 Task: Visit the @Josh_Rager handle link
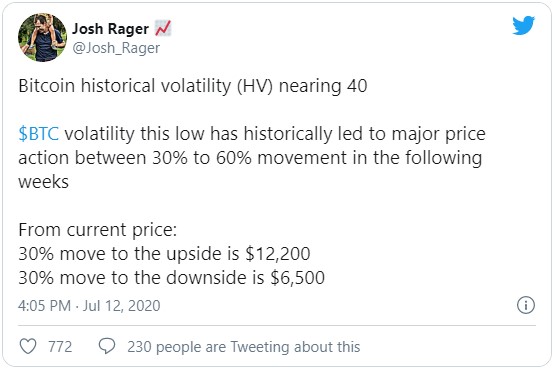click(x=116, y=48)
